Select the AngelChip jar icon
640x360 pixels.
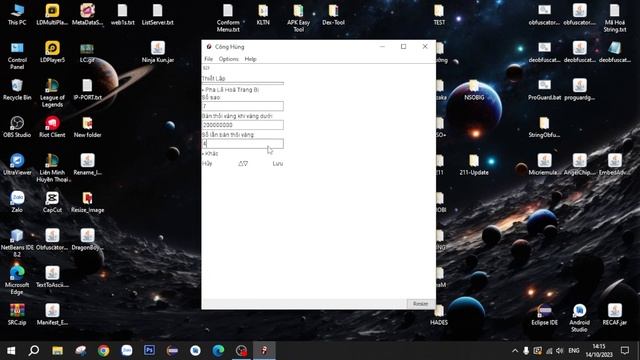click(x=580, y=164)
